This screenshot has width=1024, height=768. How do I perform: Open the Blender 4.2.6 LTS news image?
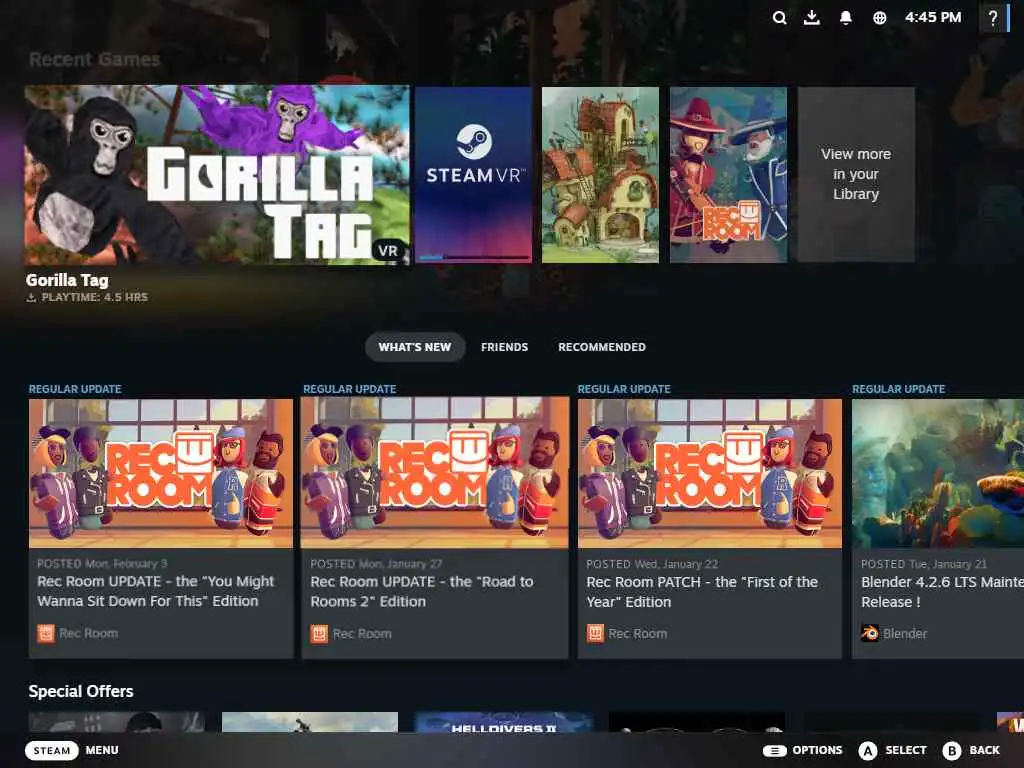point(938,473)
